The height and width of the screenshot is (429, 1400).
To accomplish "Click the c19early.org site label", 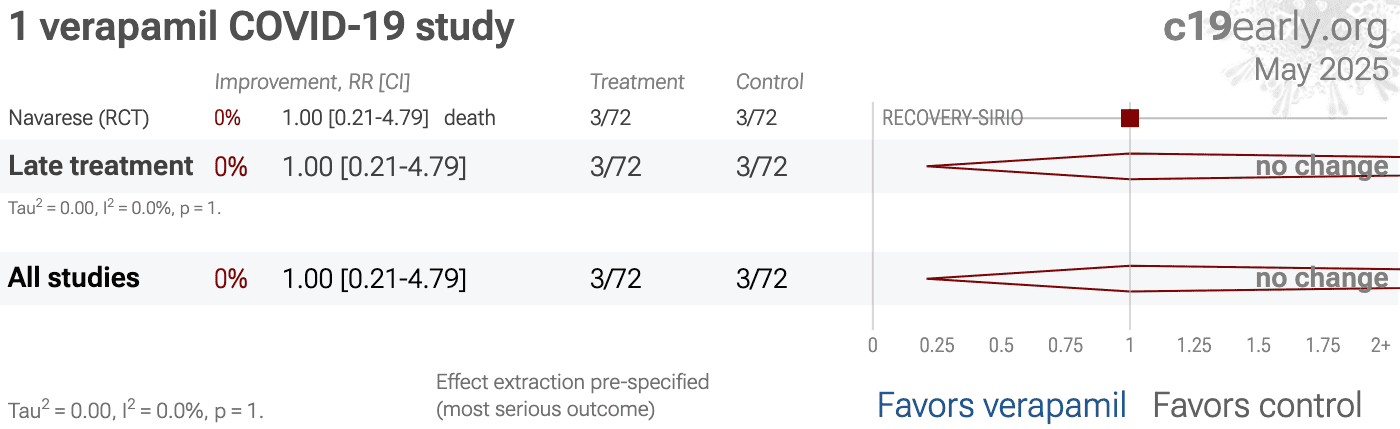I will (x=1276, y=28).
